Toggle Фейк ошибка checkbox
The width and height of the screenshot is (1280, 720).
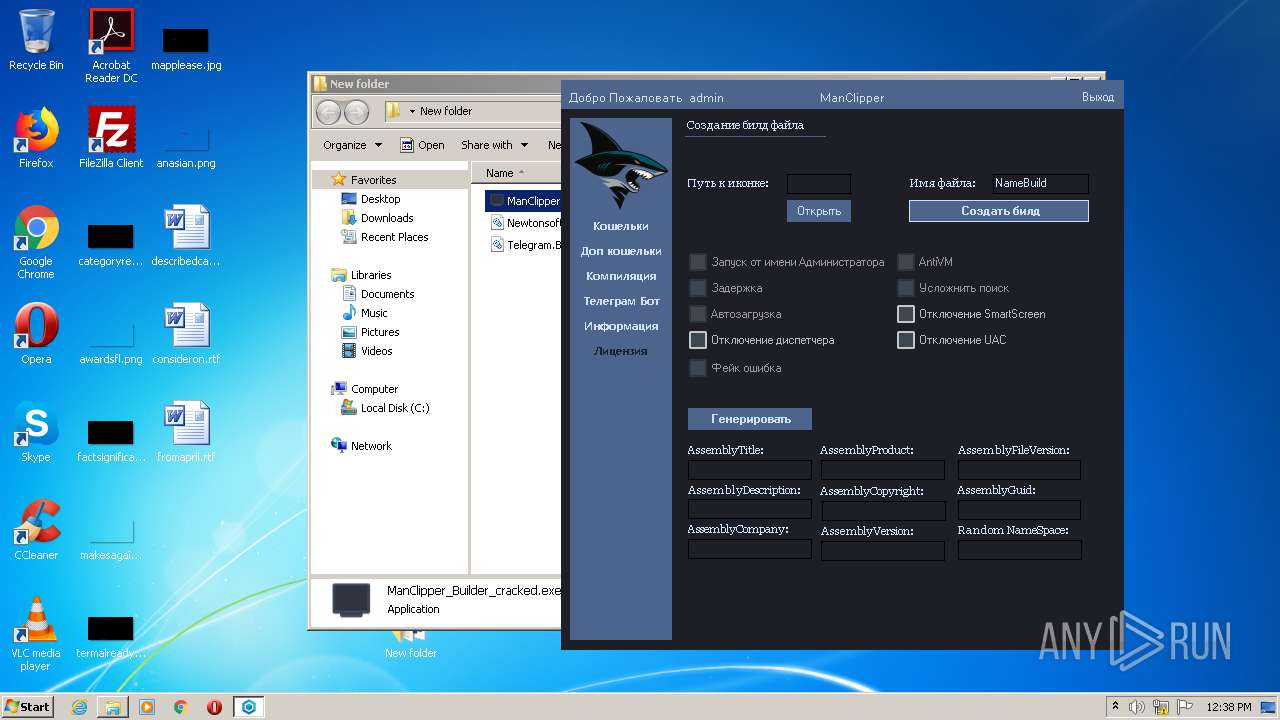click(x=698, y=368)
